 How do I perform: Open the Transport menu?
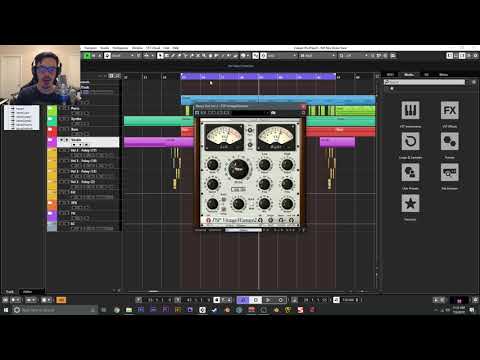click(90, 48)
